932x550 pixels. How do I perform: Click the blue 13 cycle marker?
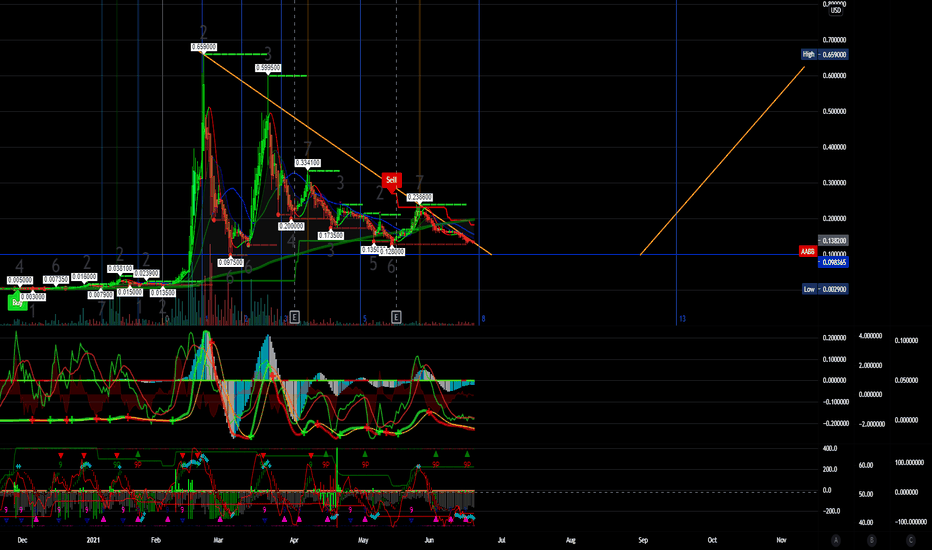tap(682, 319)
